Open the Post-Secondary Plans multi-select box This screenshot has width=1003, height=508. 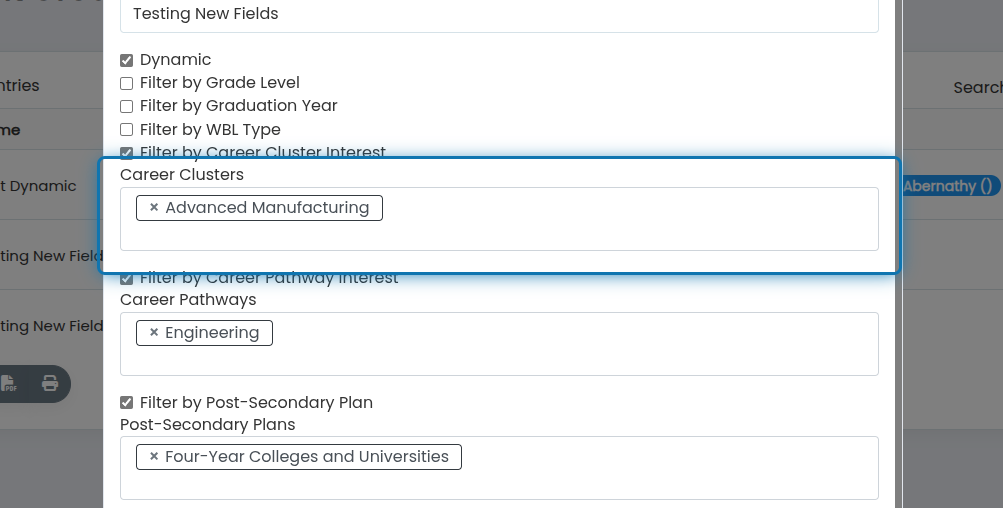coord(499,468)
